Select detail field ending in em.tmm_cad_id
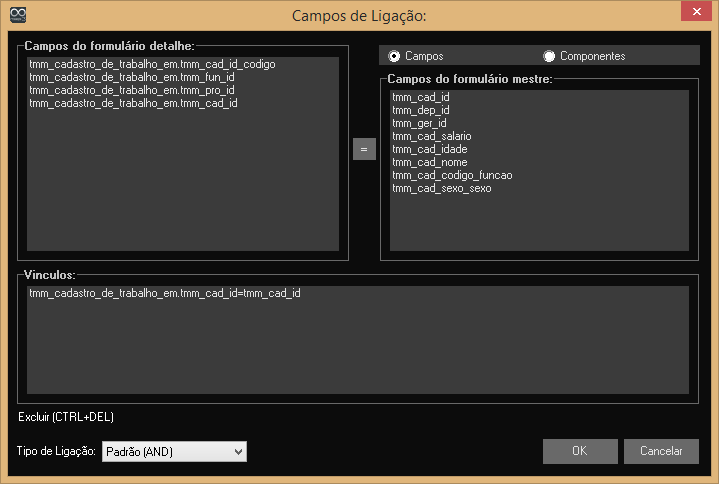The height and width of the screenshot is (484, 719). (x=133, y=103)
